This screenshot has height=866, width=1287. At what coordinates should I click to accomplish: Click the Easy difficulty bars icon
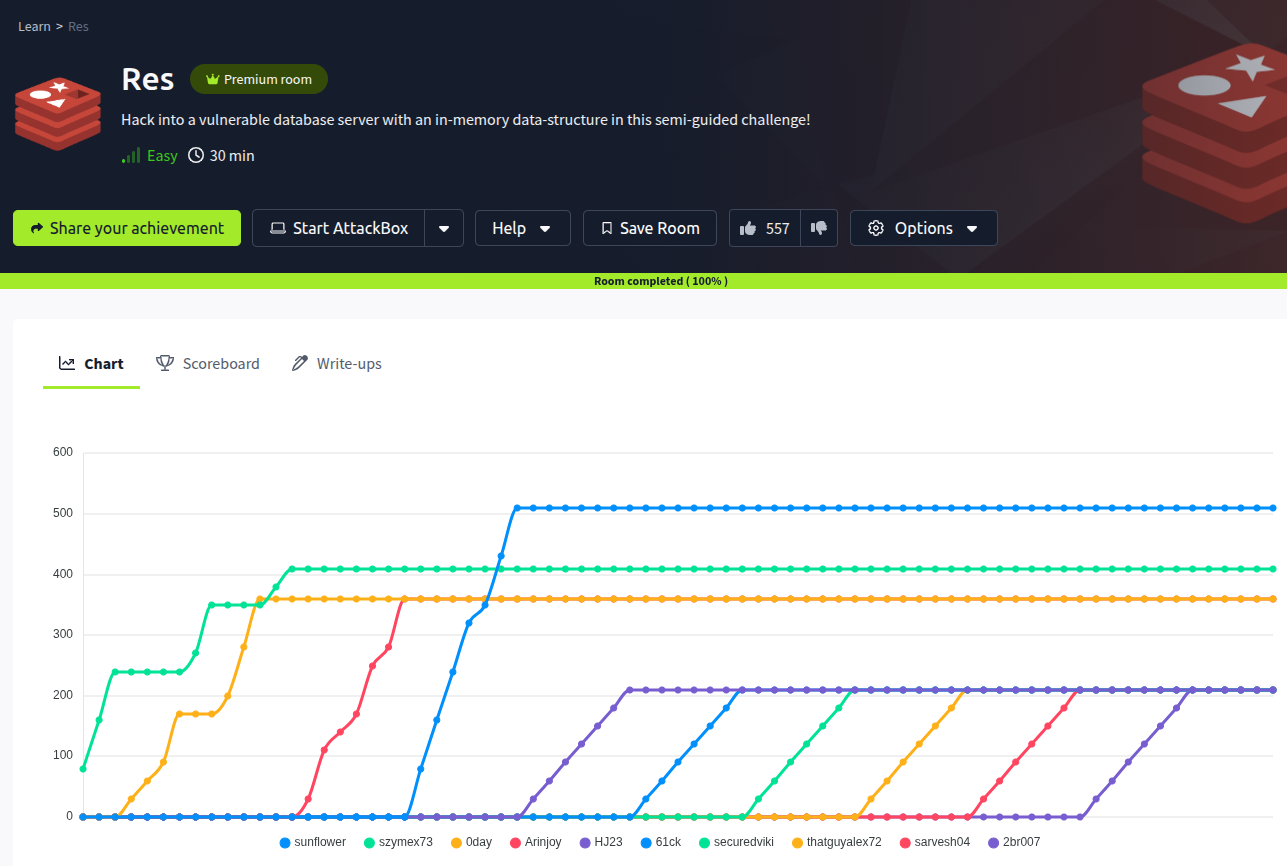pyautogui.click(x=131, y=156)
